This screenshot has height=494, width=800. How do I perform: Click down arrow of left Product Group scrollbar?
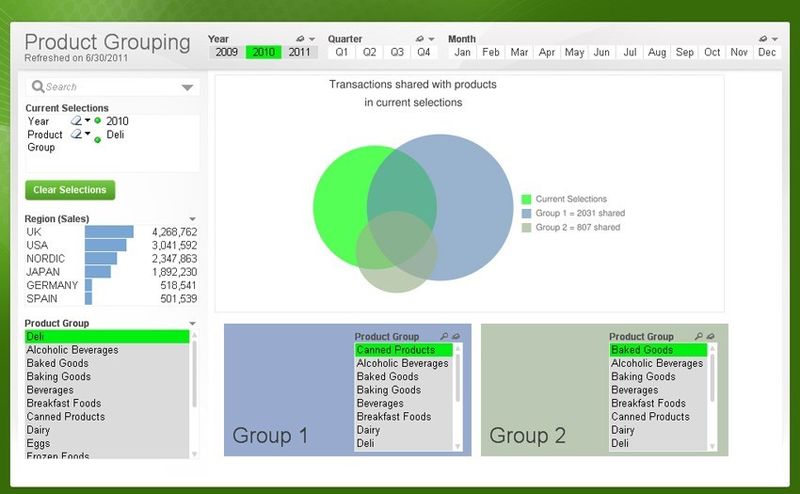click(194, 454)
